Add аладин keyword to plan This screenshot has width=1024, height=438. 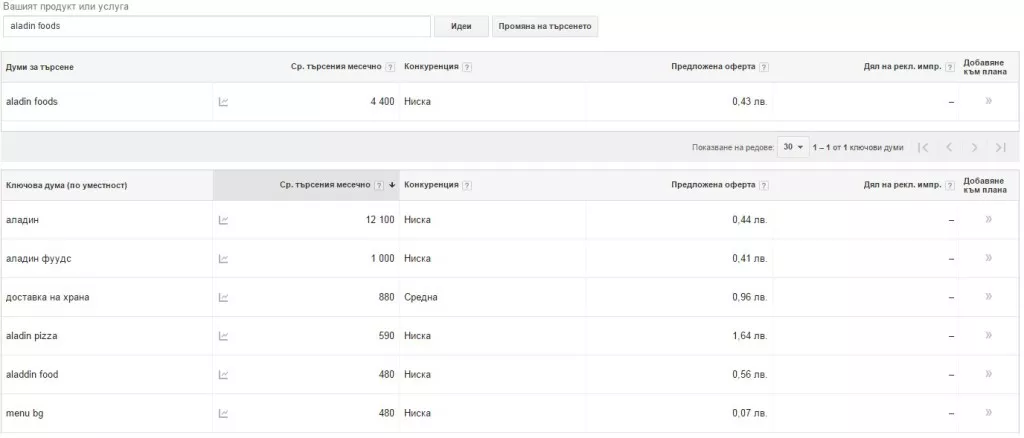tap(989, 219)
